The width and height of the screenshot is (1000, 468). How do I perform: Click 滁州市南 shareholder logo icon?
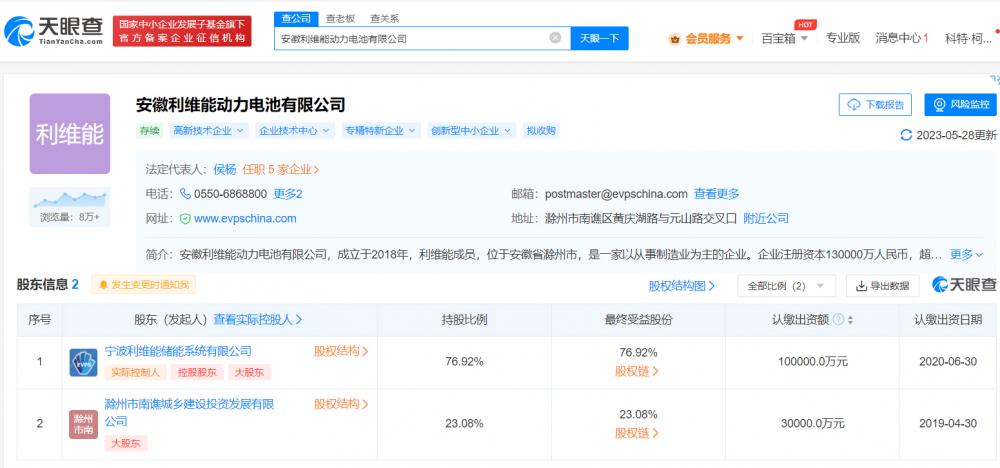pos(84,425)
